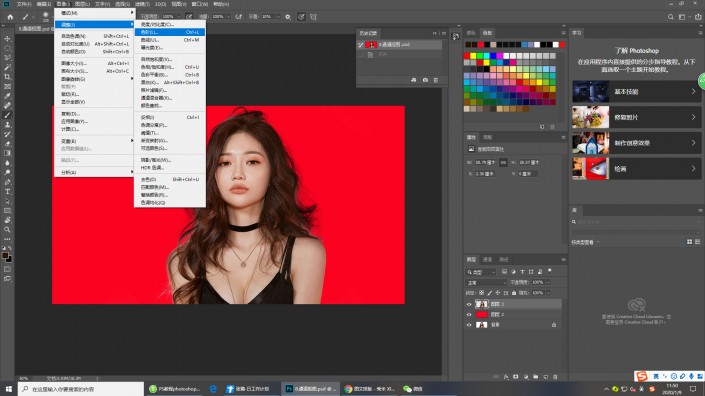705x396 pixels.
Task: Click add layer style fx icon
Action: tap(506, 377)
